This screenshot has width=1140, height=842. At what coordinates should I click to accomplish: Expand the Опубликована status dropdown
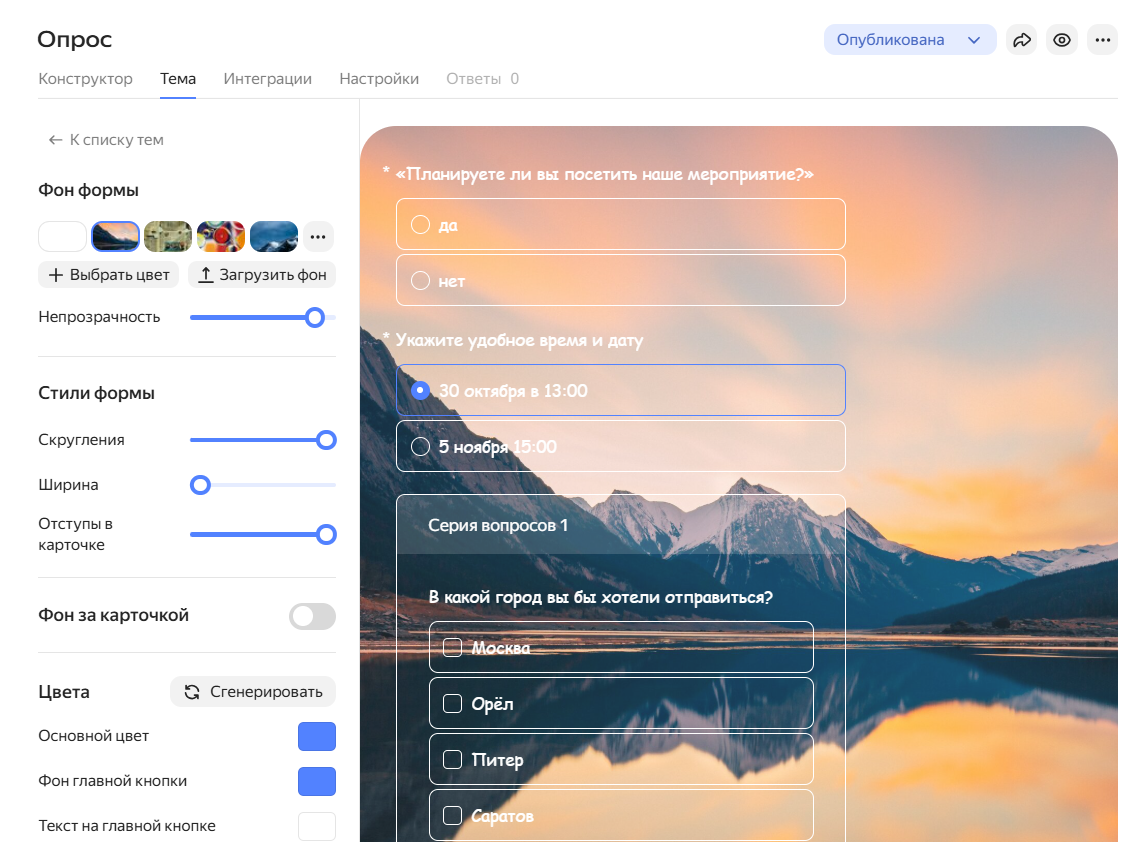(973, 40)
